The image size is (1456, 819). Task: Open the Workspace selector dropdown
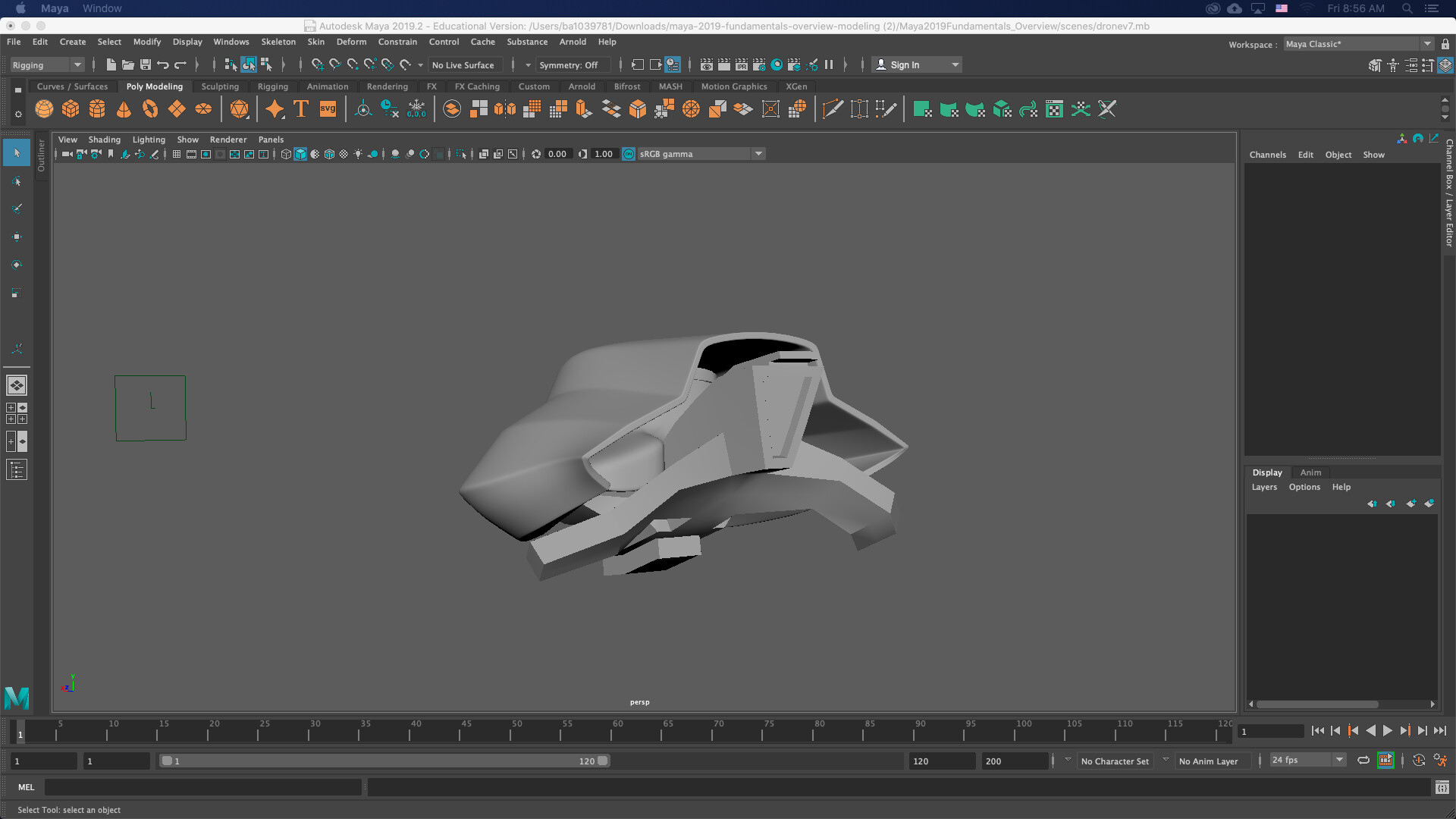(1426, 43)
